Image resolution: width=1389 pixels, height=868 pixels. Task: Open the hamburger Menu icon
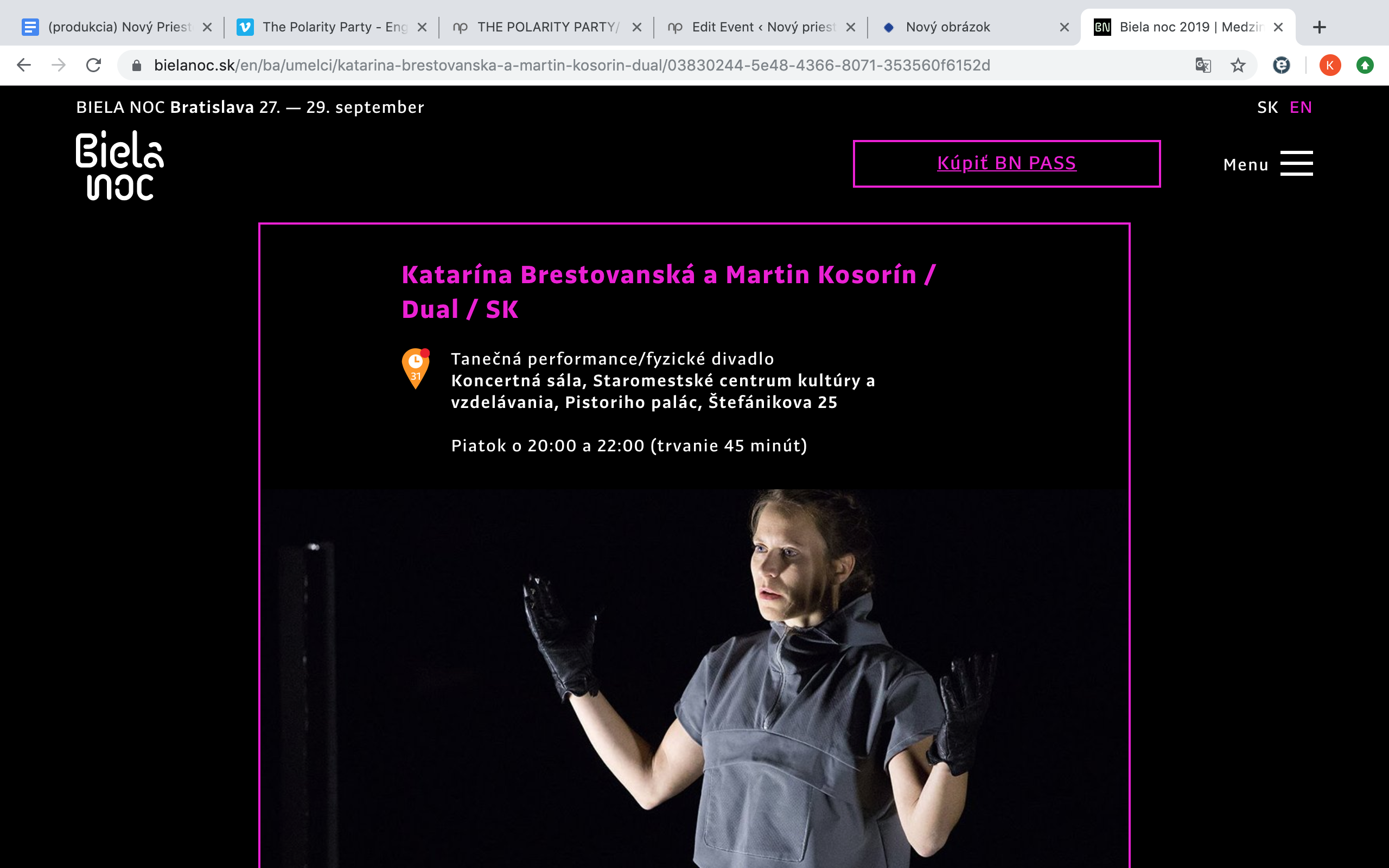[x=1296, y=164]
